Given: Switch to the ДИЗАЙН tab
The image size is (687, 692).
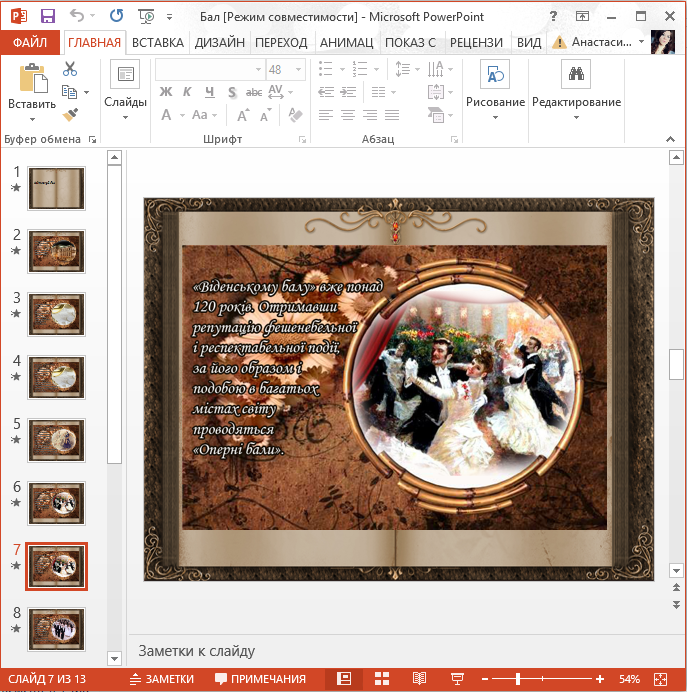Looking at the screenshot, I should [220, 42].
